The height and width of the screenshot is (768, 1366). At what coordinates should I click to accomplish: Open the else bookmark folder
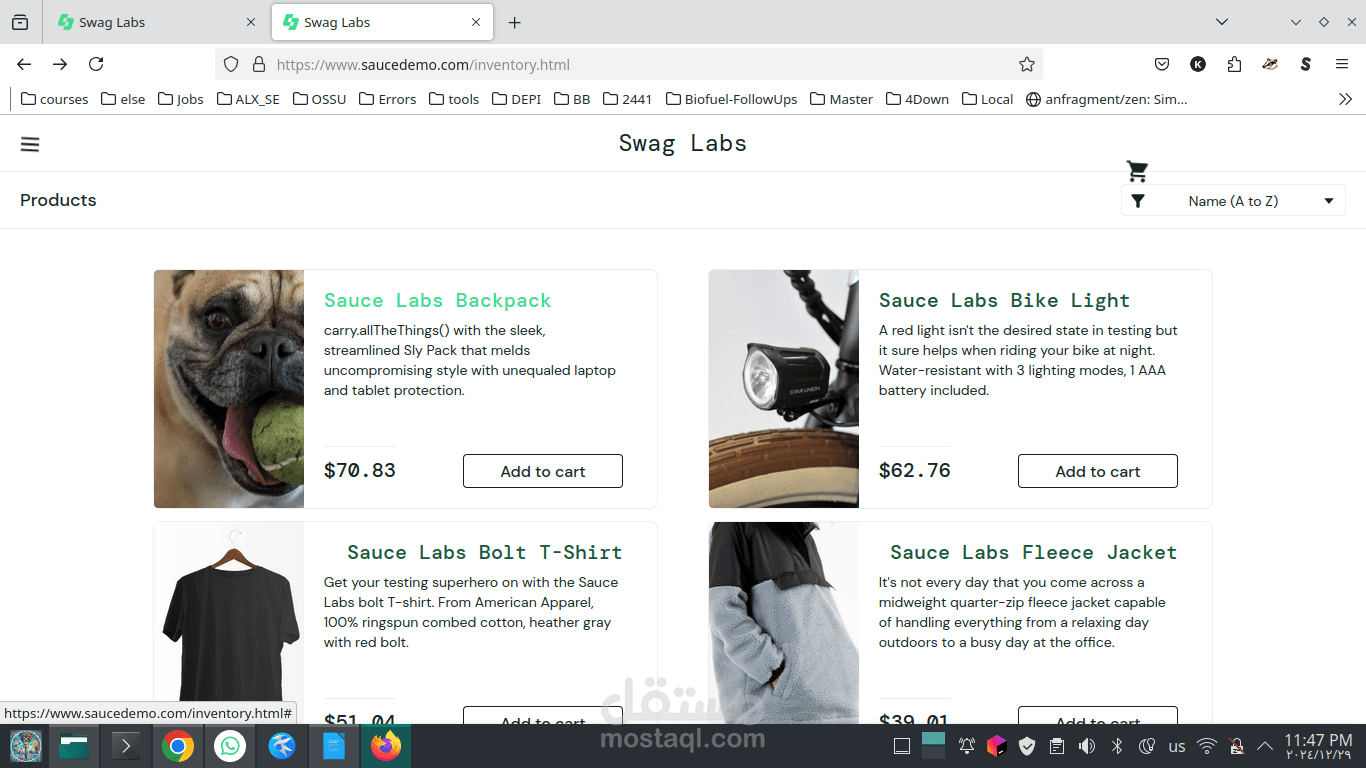123,99
